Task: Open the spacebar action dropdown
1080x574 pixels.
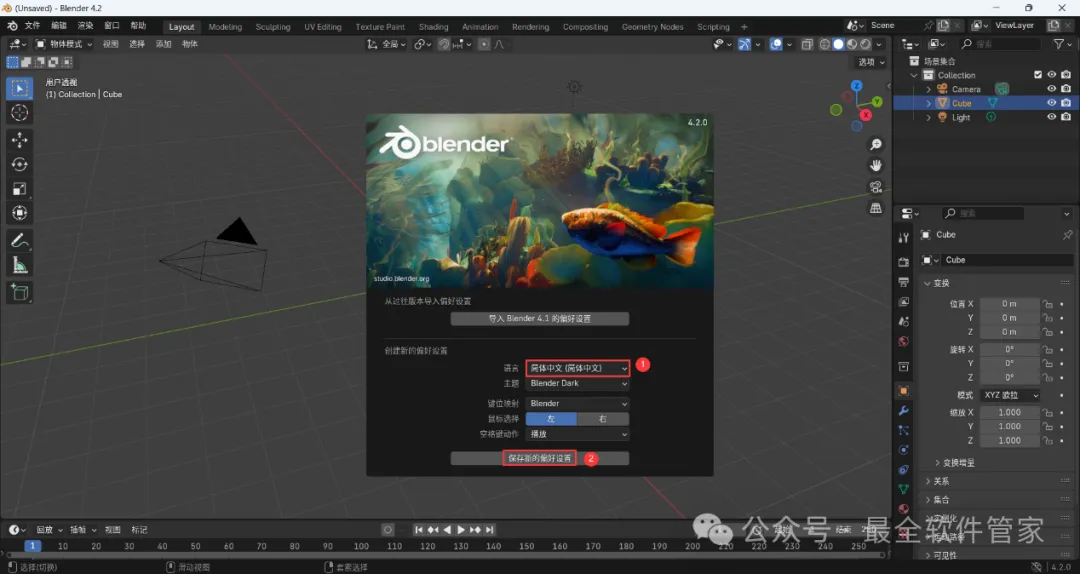Action: tap(578, 434)
